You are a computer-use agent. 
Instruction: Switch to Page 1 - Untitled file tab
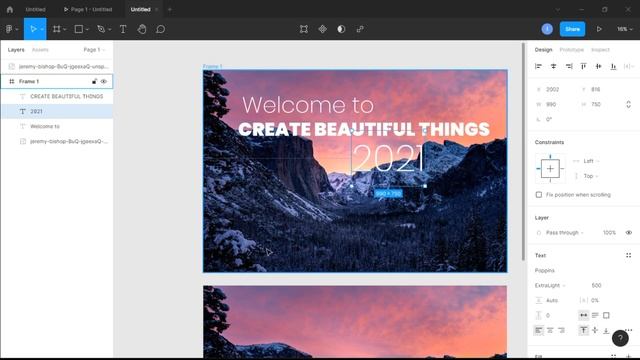(88, 9)
